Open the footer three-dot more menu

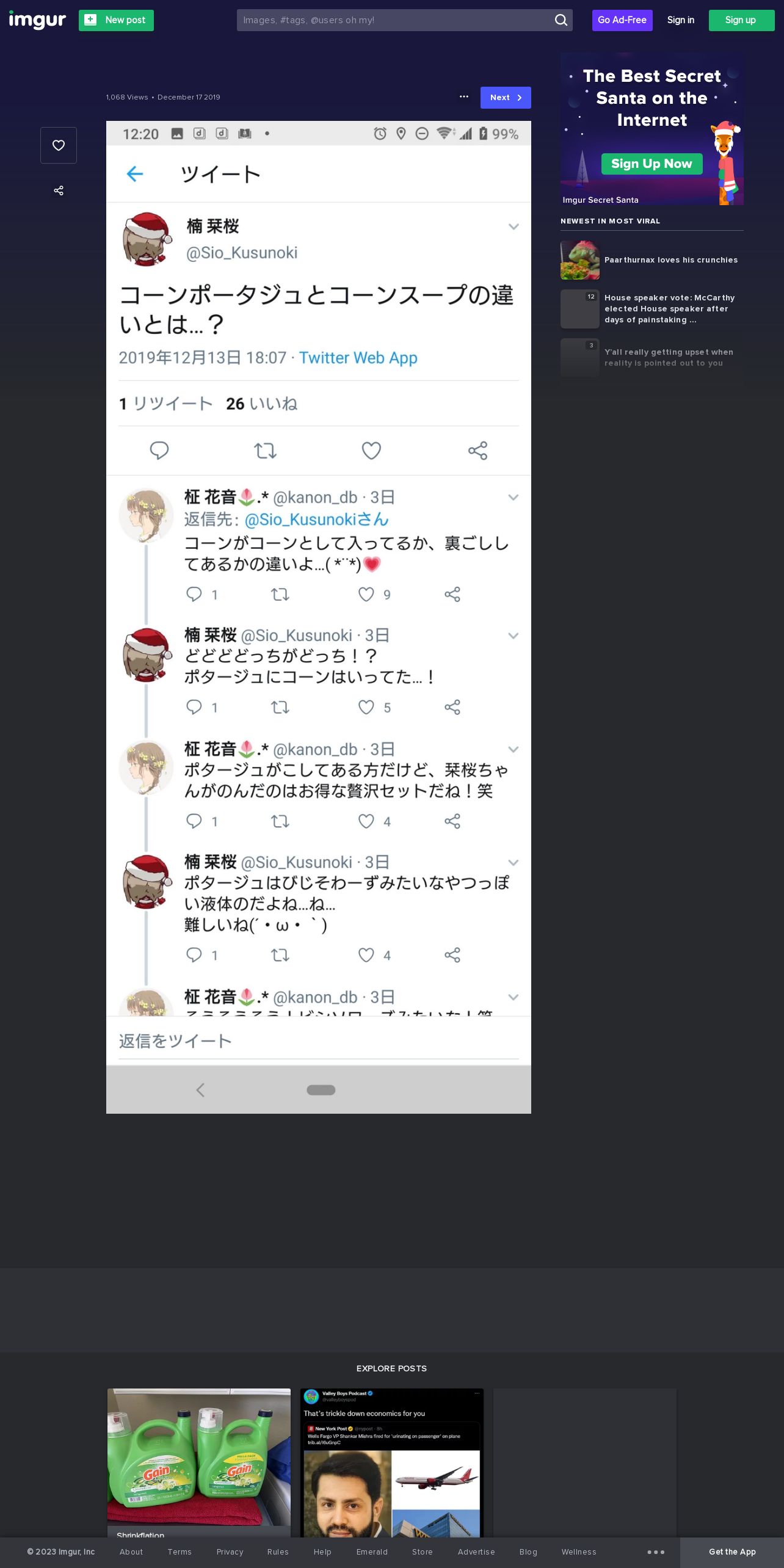point(656,1552)
